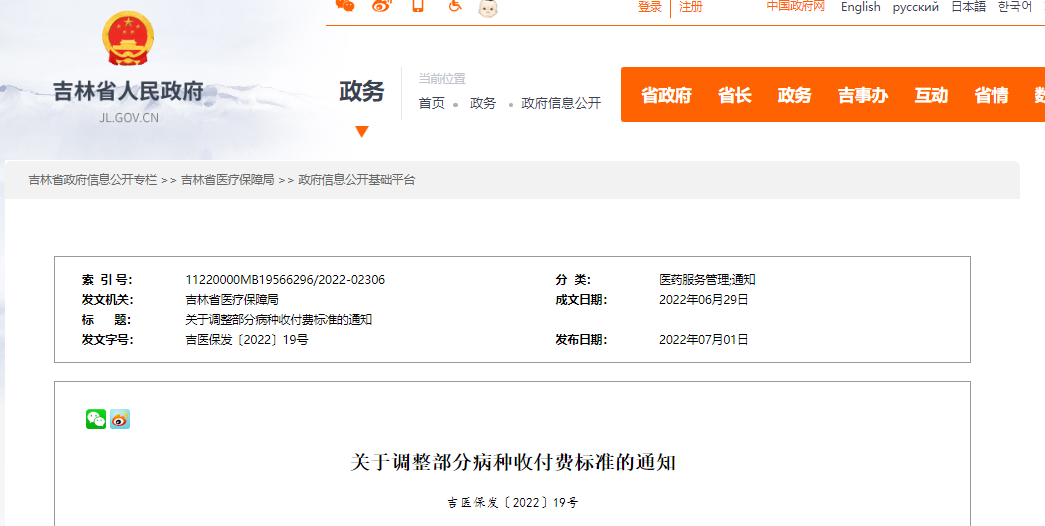This screenshot has height=526, width=1045.
Task: Open the mobile version phone icon
Action: 418,6
